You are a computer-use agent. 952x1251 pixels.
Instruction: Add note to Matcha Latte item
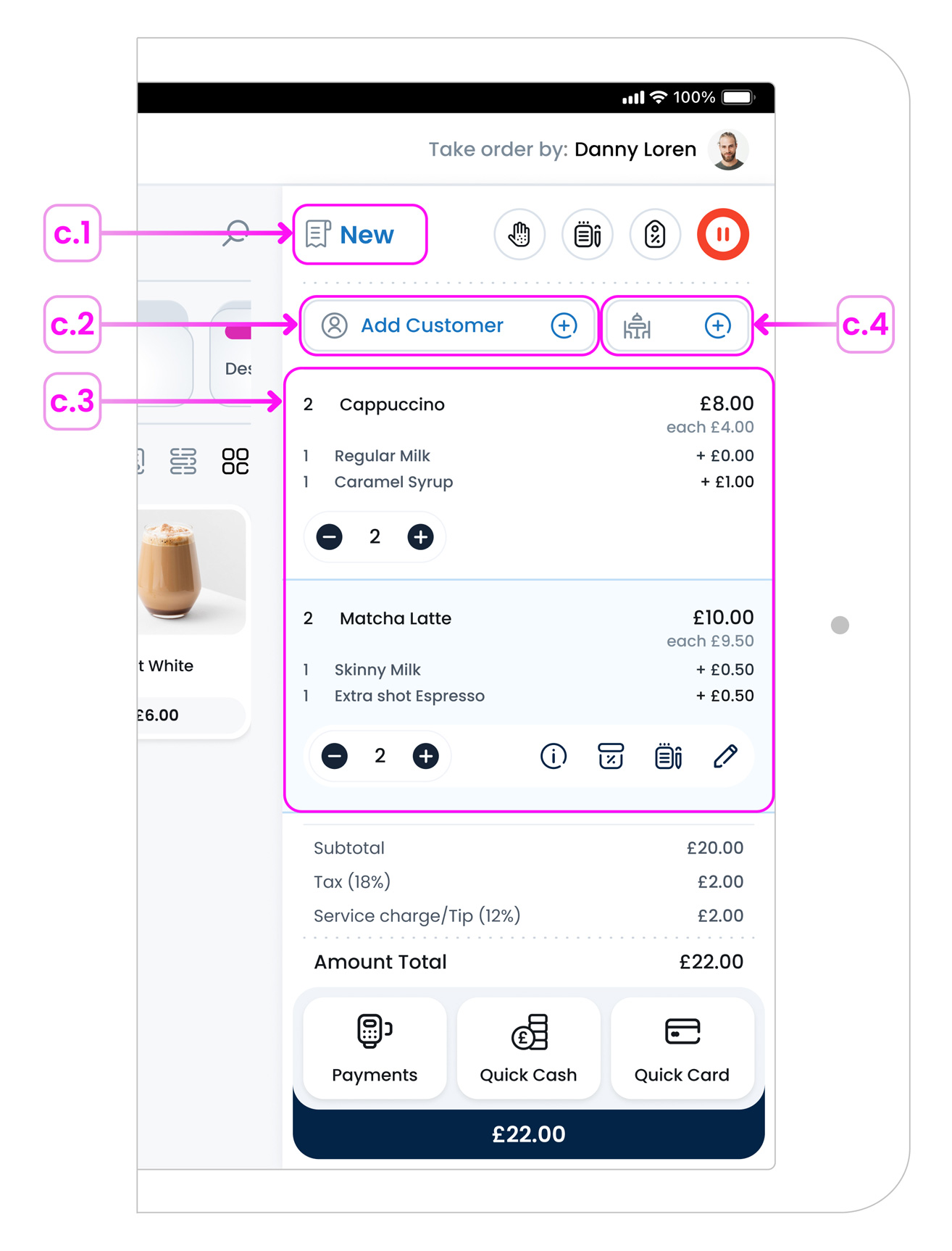pyautogui.click(x=667, y=756)
